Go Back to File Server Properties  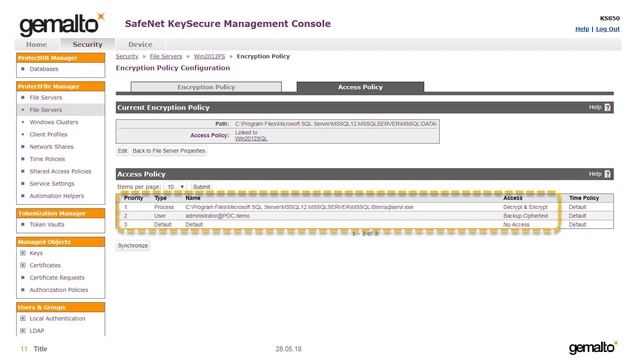[x=169, y=151]
